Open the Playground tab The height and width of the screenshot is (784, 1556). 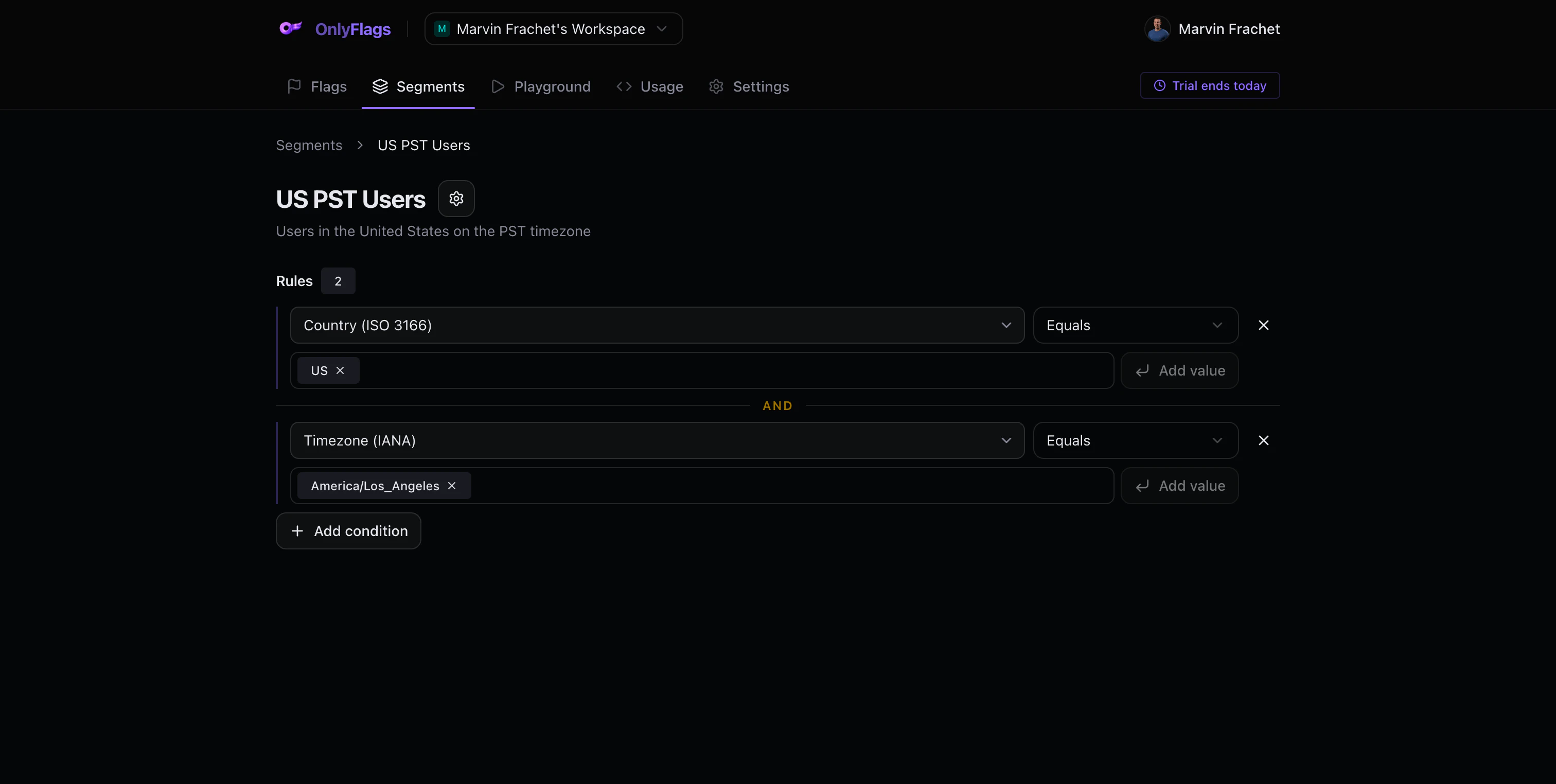pos(541,86)
